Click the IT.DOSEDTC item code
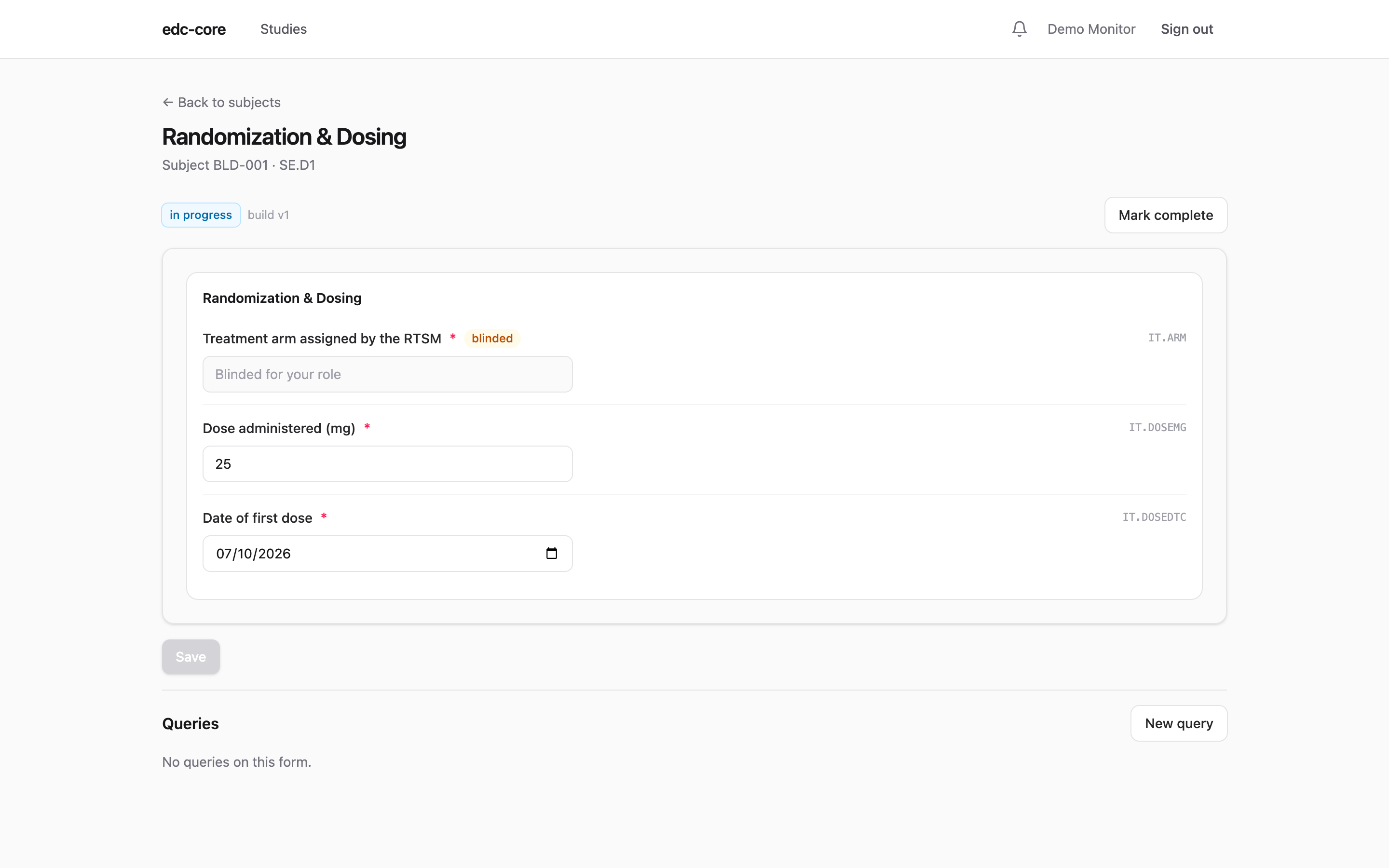 (1154, 517)
